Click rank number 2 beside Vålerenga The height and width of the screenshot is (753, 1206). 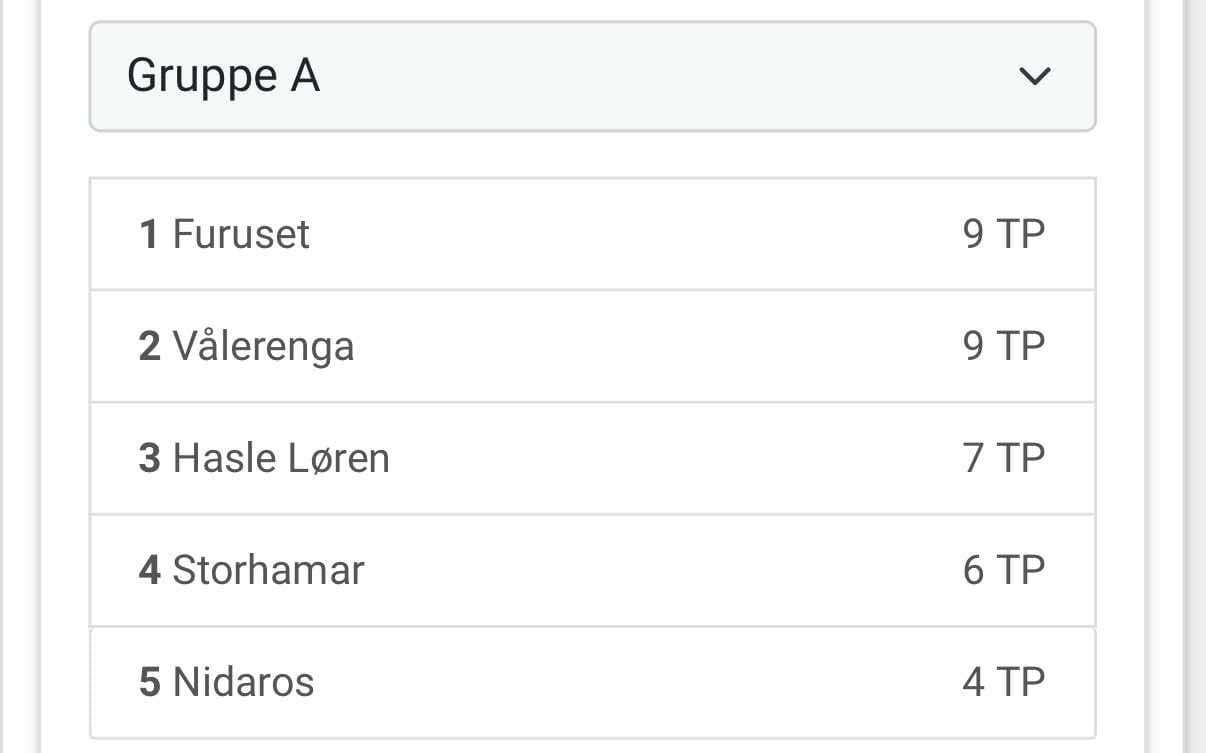tap(149, 346)
